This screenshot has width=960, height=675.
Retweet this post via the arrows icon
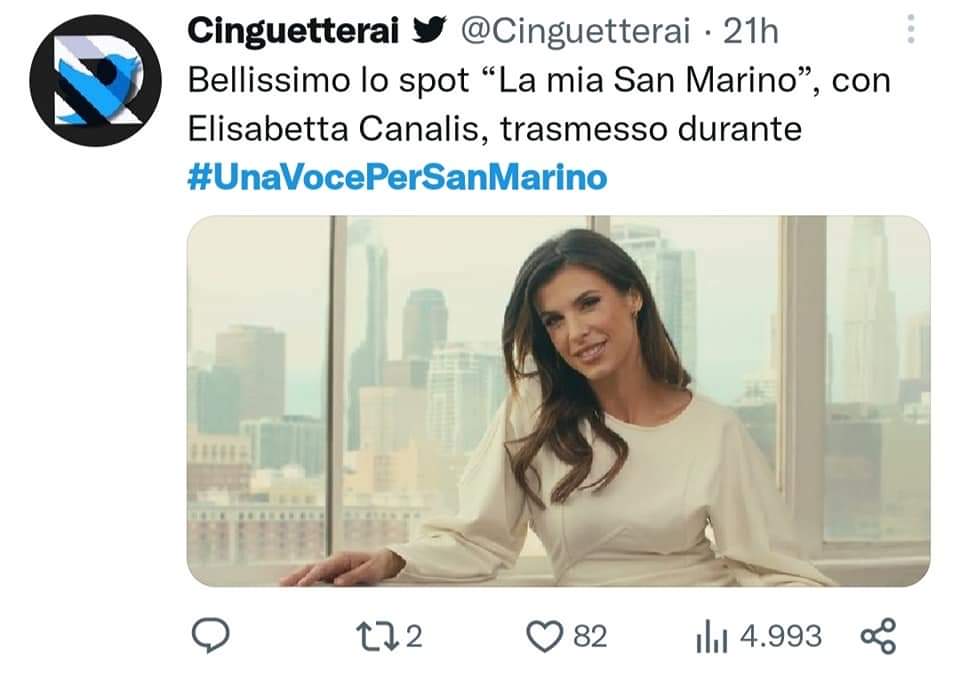[x=377, y=636]
